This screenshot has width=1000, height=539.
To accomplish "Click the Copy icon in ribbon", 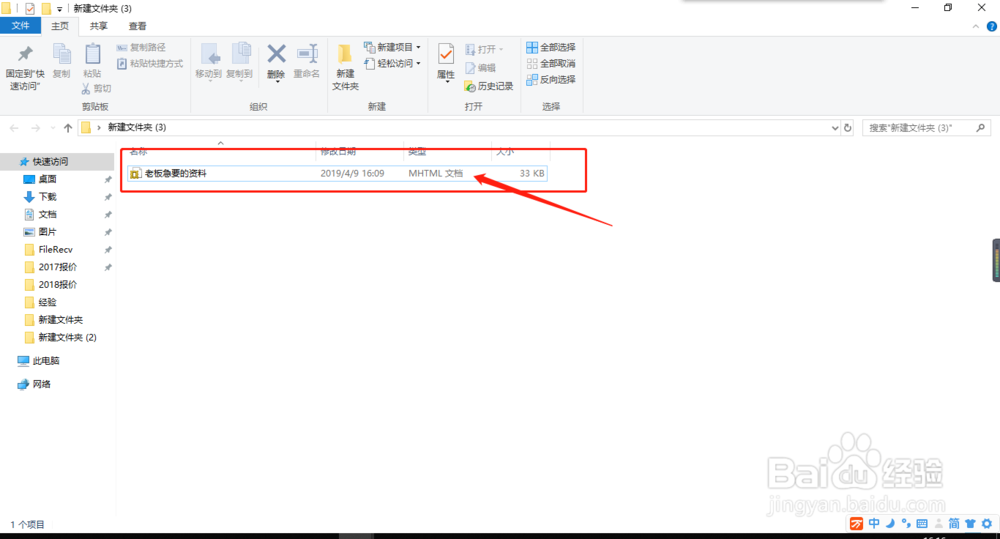I will tap(62, 54).
